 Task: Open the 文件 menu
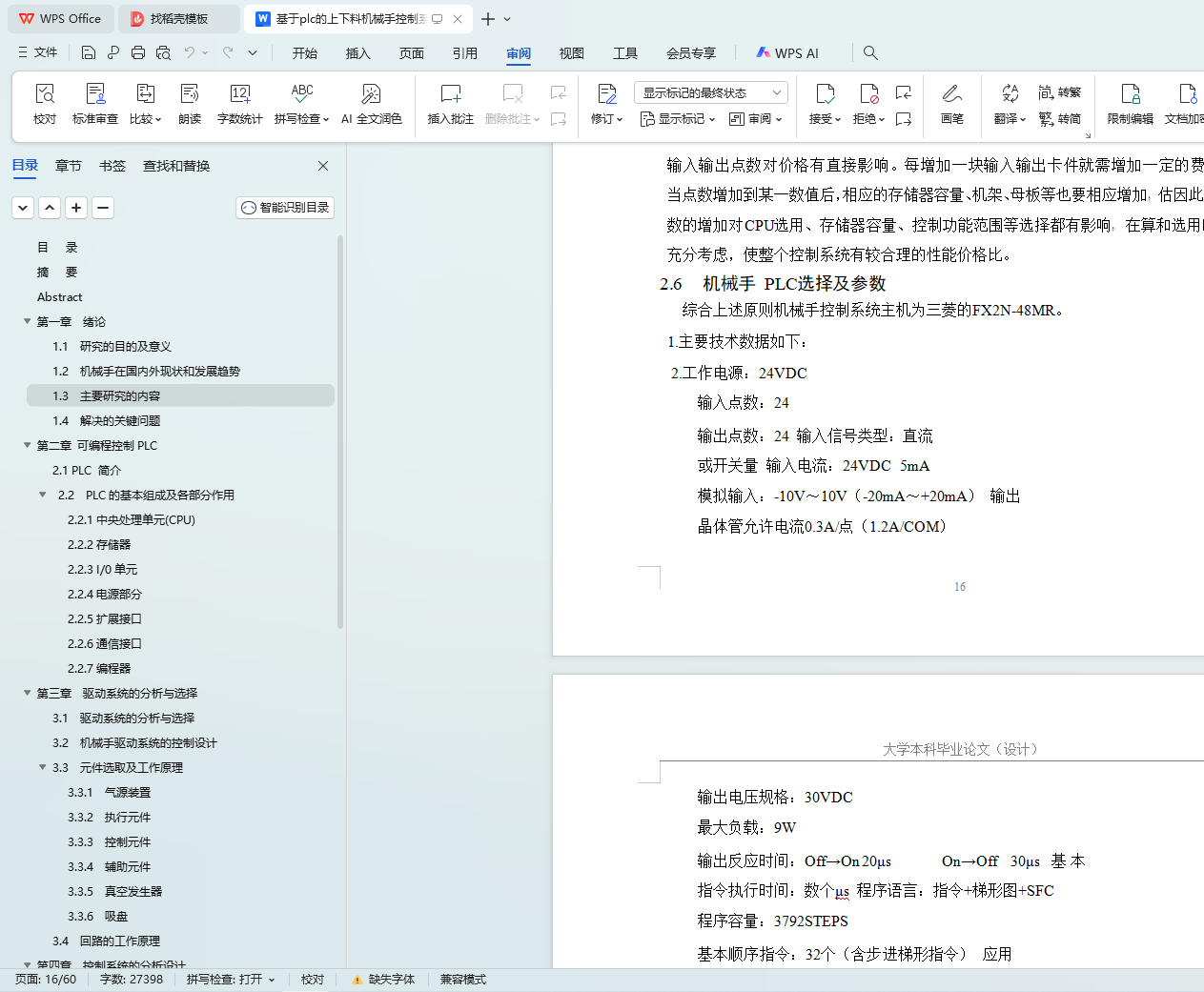[x=38, y=53]
